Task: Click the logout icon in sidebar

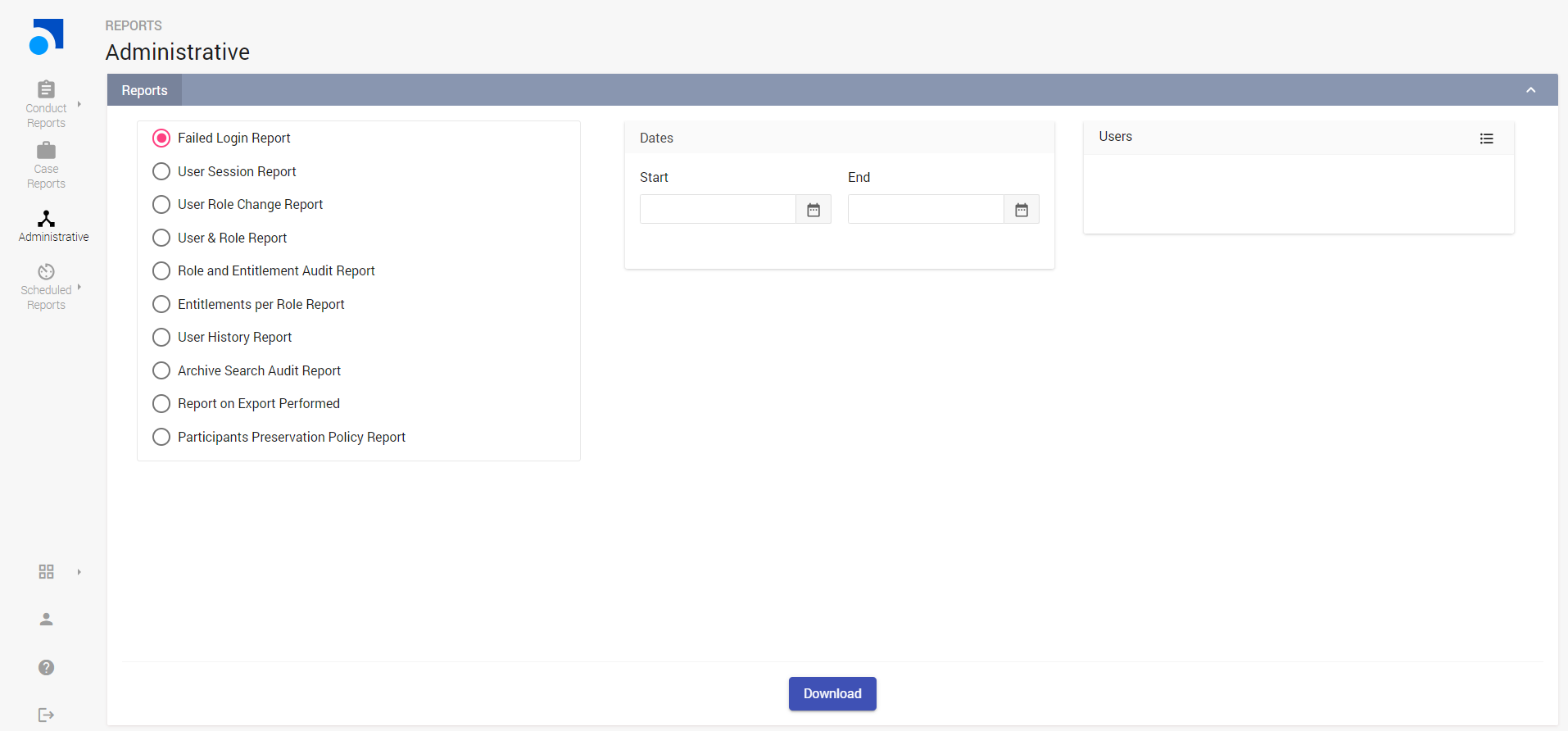Action: 46,715
